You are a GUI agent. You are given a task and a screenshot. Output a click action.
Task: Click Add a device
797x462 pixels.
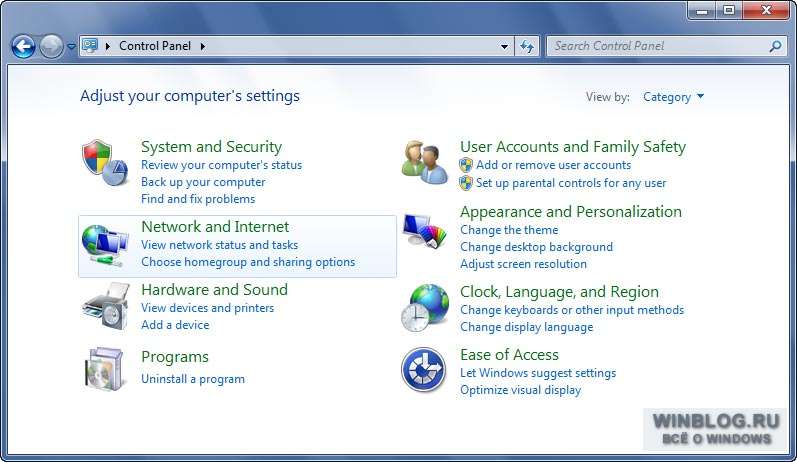tap(175, 325)
